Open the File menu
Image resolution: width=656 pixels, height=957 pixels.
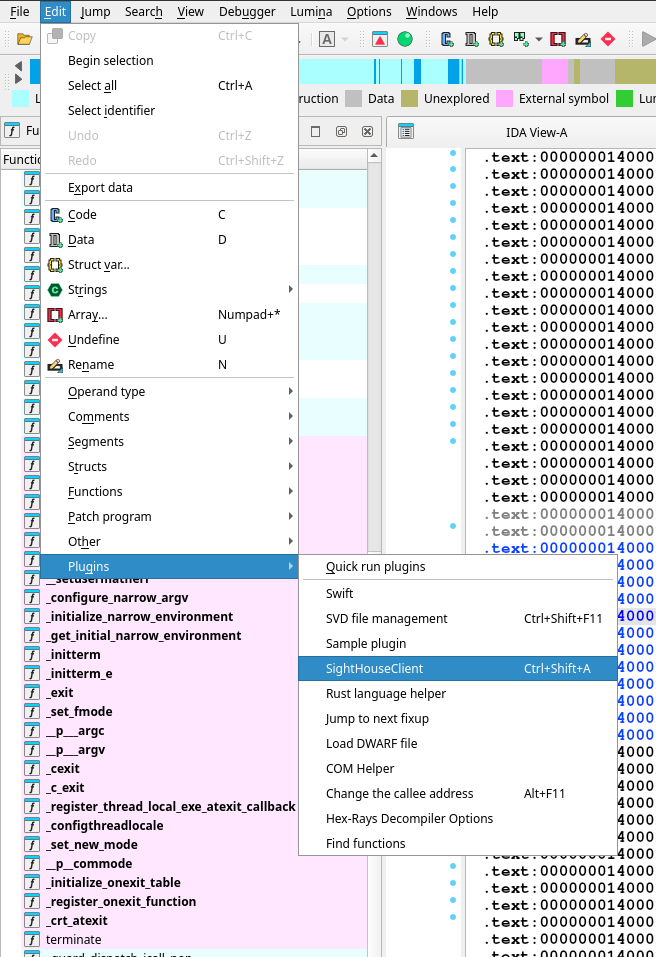(20, 12)
